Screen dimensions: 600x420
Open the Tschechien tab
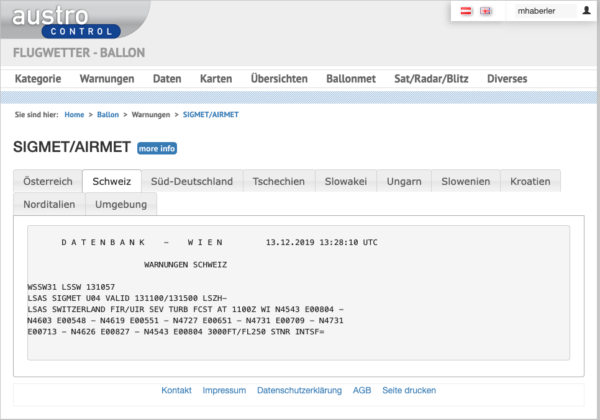[279, 181]
